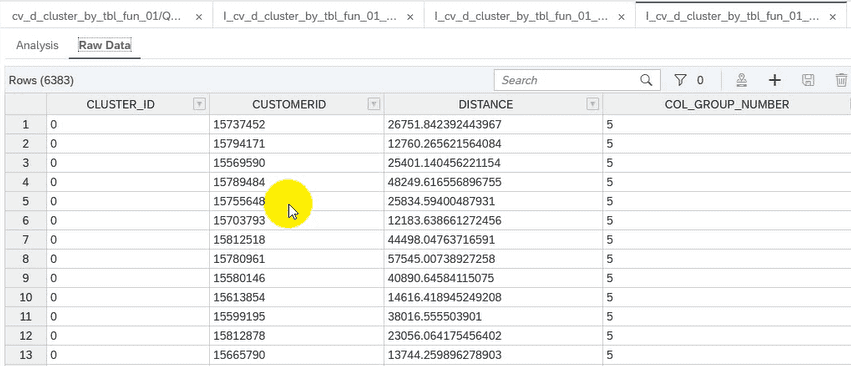Select row number 7 header
Screen dimensions: 851x366
pyautogui.click(x=26, y=239)
